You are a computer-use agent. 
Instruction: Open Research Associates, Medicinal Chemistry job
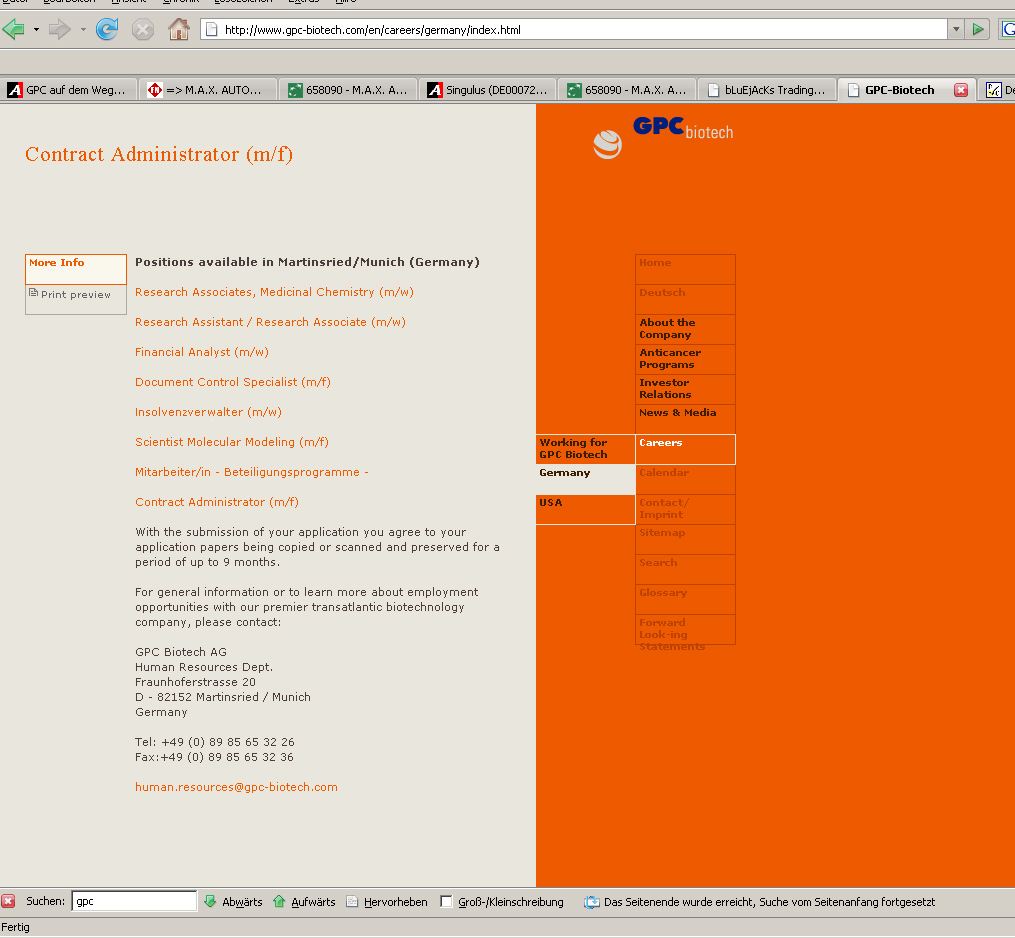coord(274,292)
